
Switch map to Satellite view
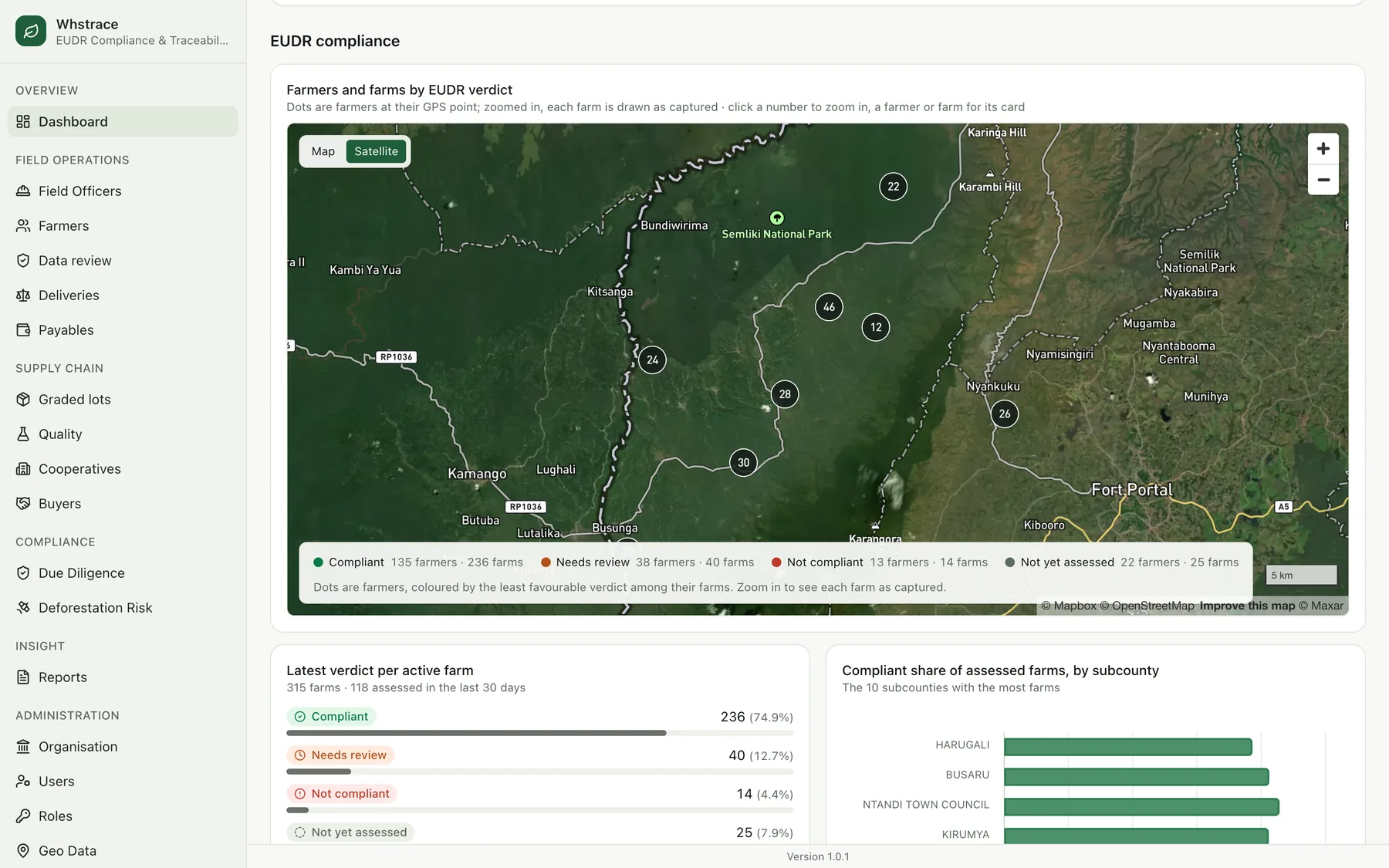376,151
